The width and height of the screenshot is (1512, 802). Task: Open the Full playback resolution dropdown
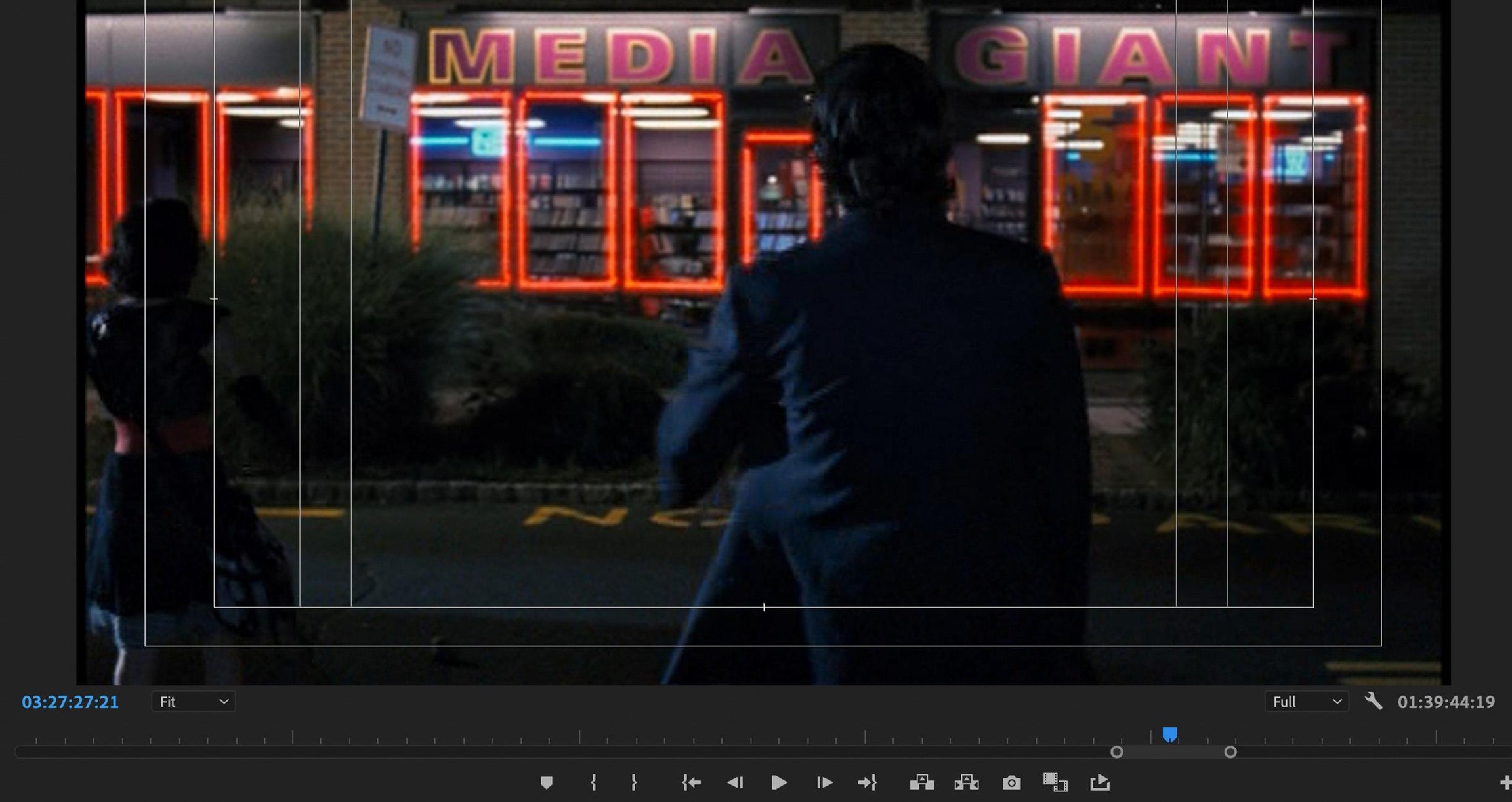(x=1307, y=702)
